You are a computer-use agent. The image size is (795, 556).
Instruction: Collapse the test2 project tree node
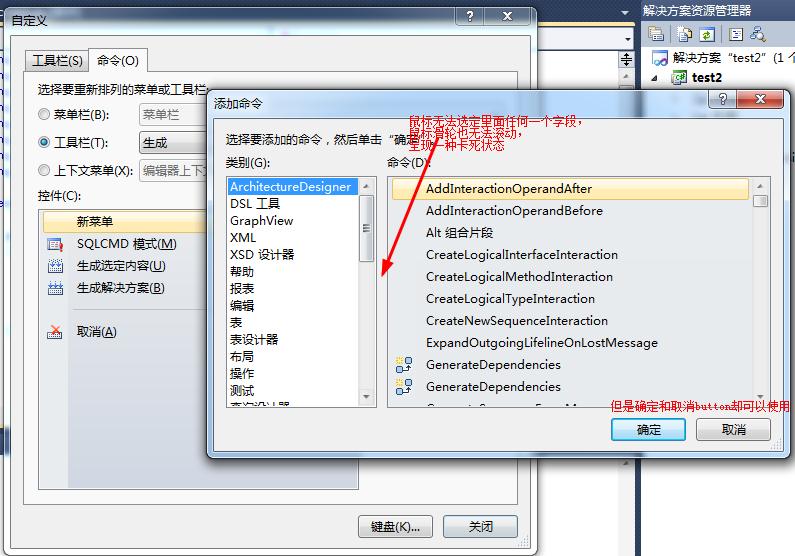click(654, 78)
